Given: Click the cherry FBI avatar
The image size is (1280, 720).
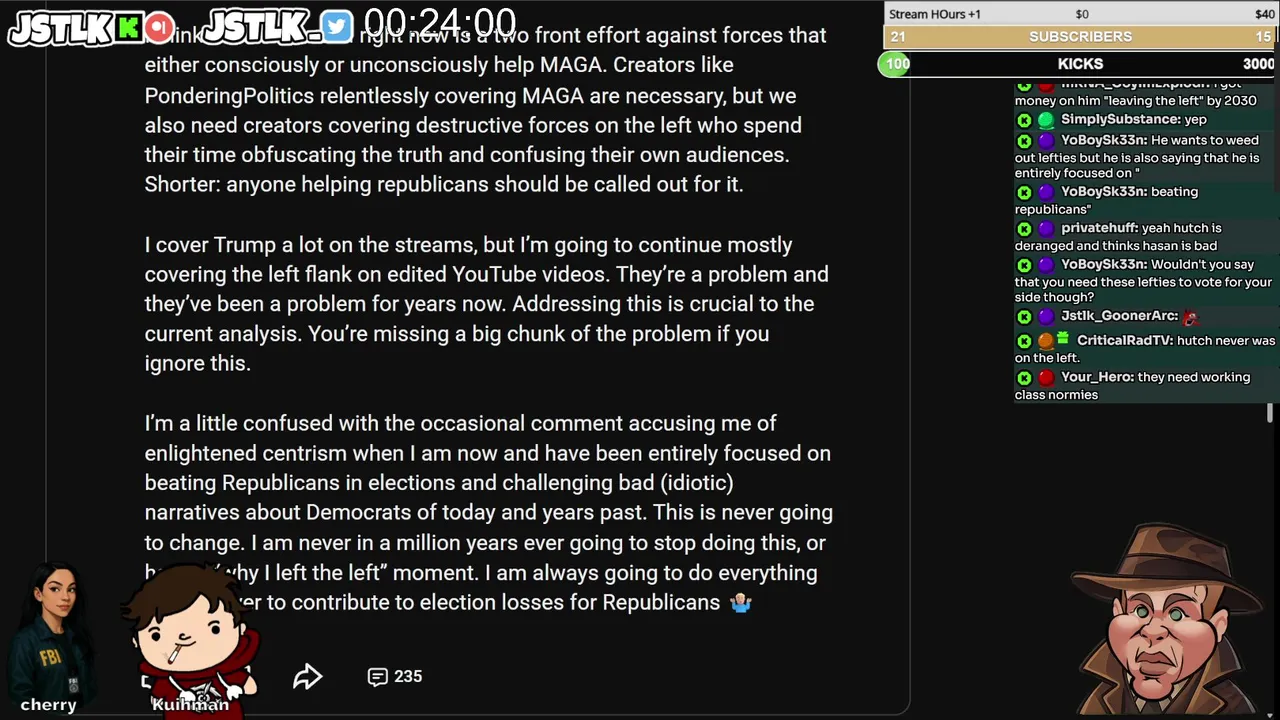Looking at the screenshot, I should tap(52, 630).
